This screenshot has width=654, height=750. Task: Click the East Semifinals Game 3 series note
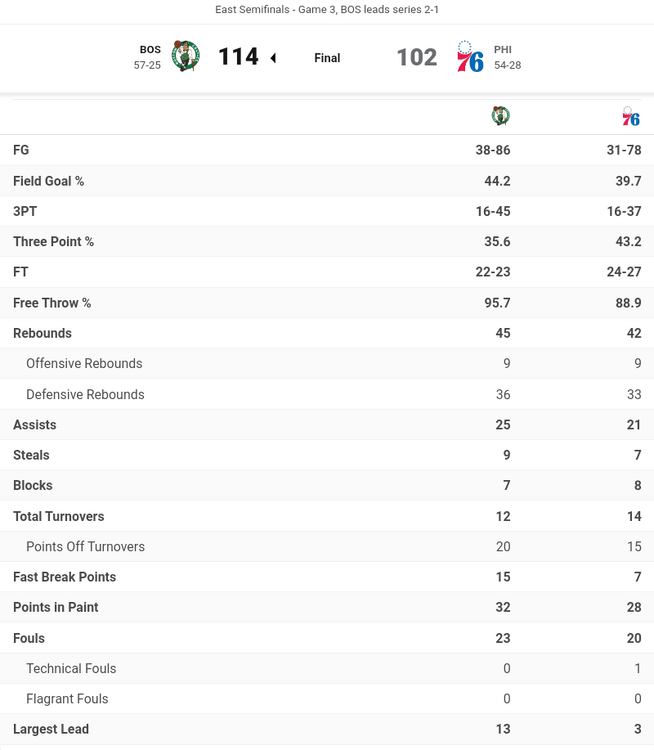327,10
